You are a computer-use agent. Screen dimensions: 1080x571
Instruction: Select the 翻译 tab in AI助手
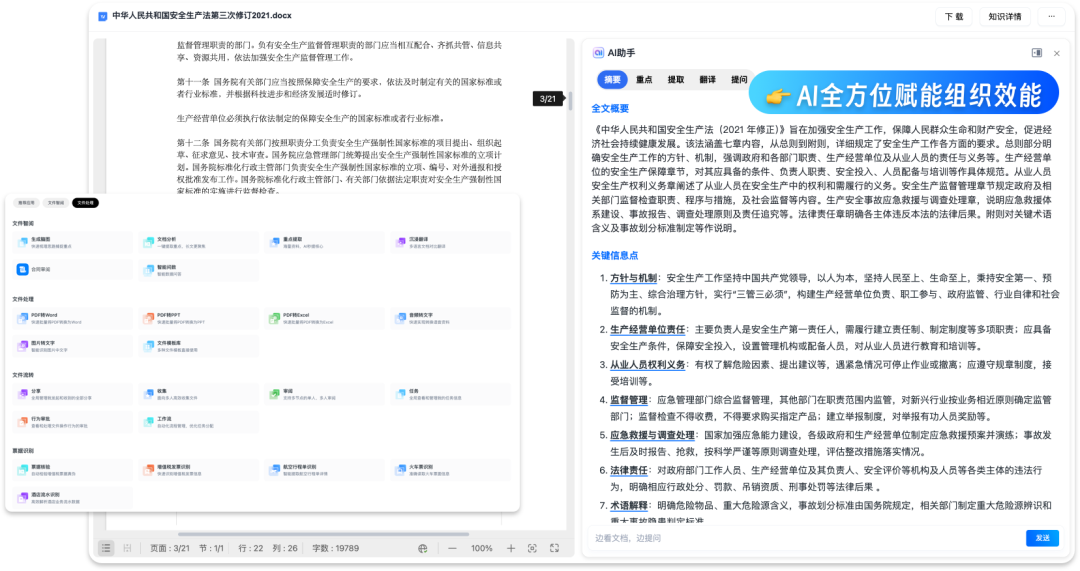707,80
